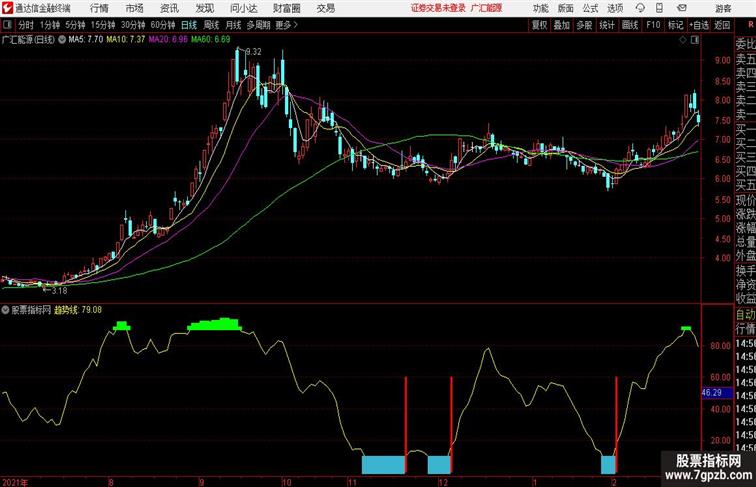
Task: Click the 多股 multi-stock button
Action: pyautogui.click(x=584, y=25)
